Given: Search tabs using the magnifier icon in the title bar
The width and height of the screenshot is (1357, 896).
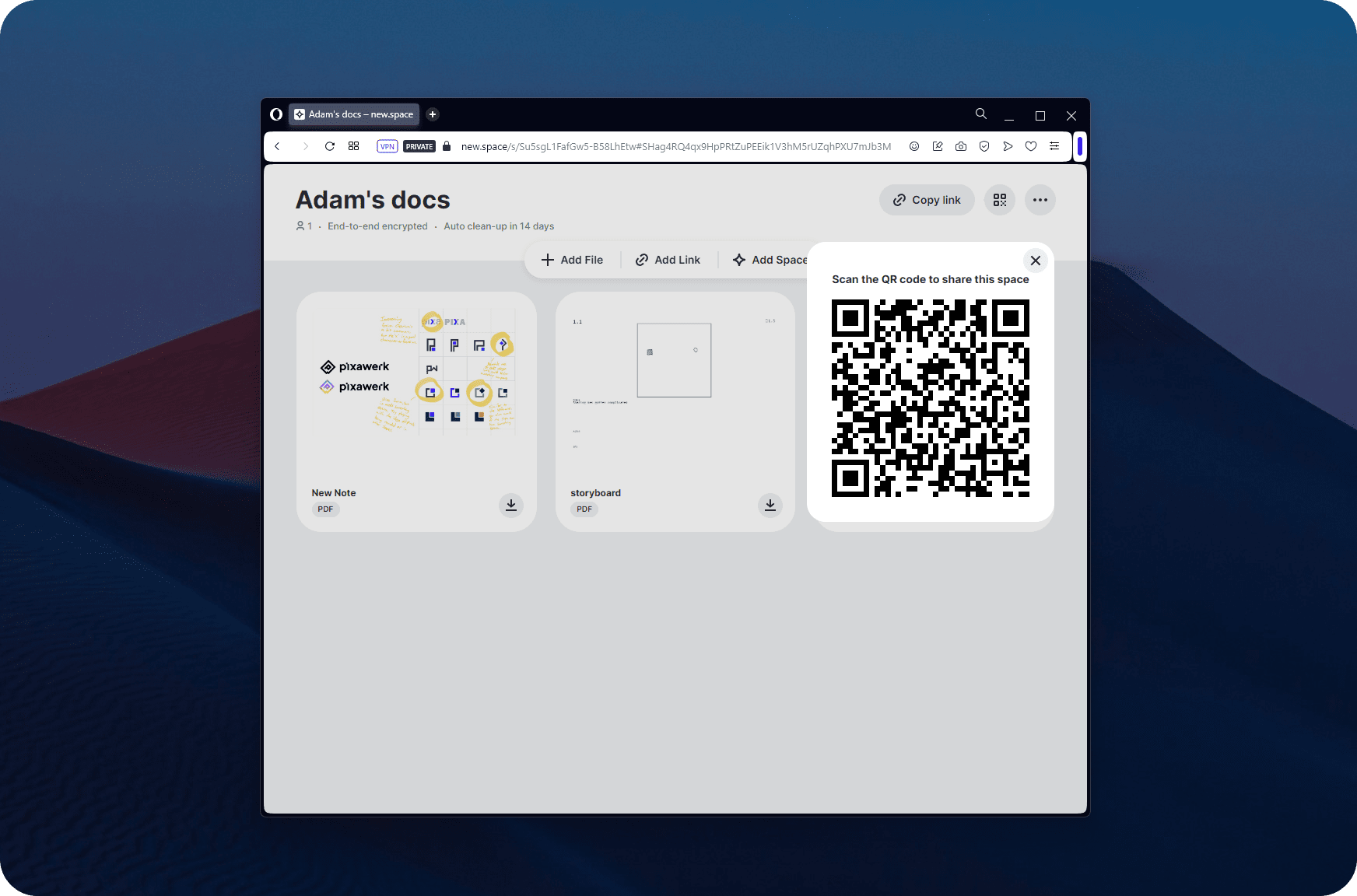Looking at the screenshot, I should click(981, 114).
